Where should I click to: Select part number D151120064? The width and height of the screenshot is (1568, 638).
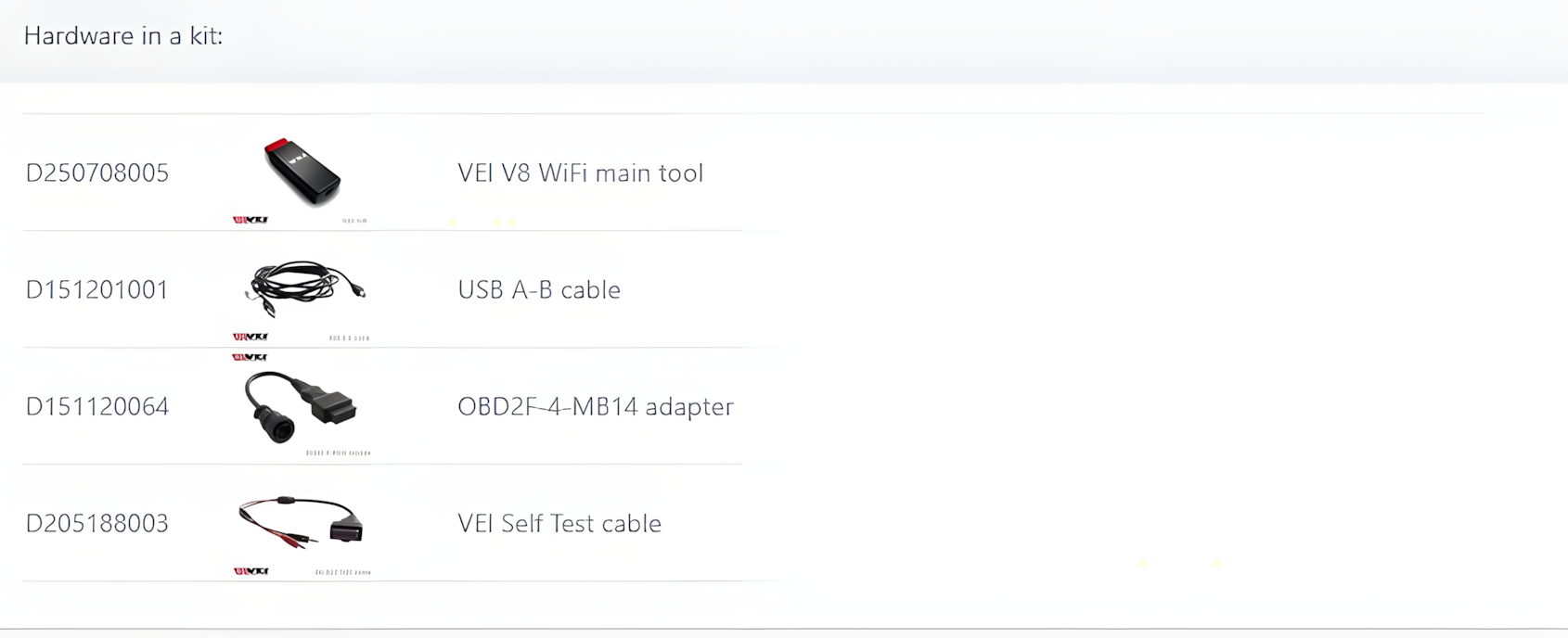tap(97, 407)
